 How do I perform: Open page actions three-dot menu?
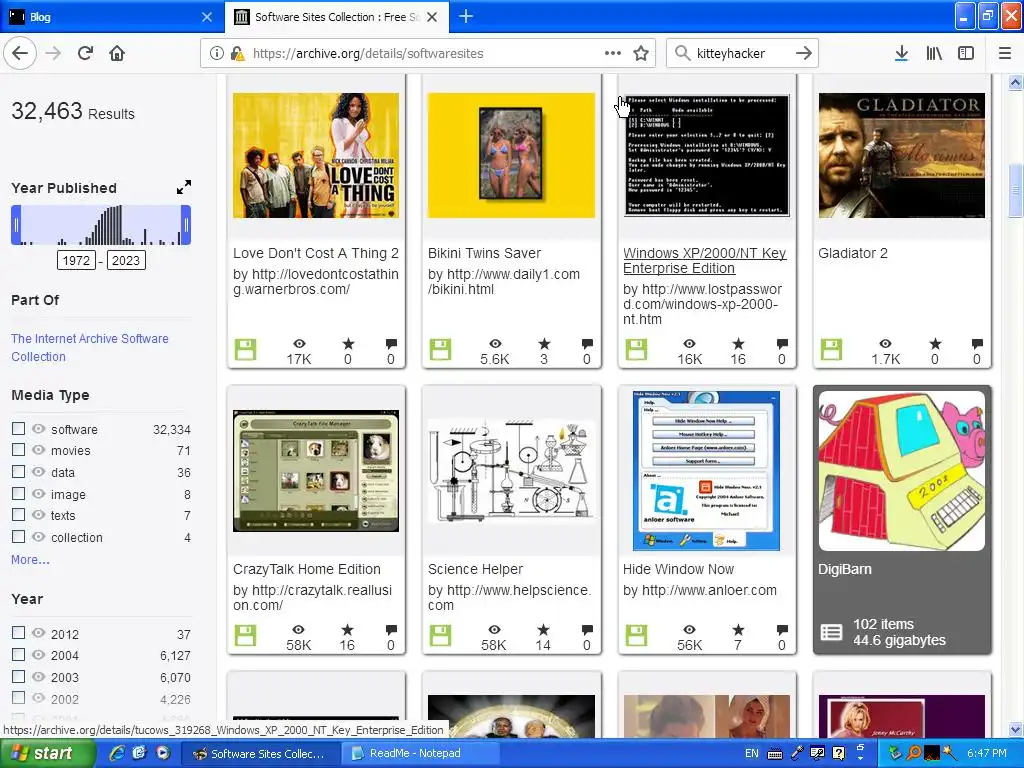click(x=613, y=53)
